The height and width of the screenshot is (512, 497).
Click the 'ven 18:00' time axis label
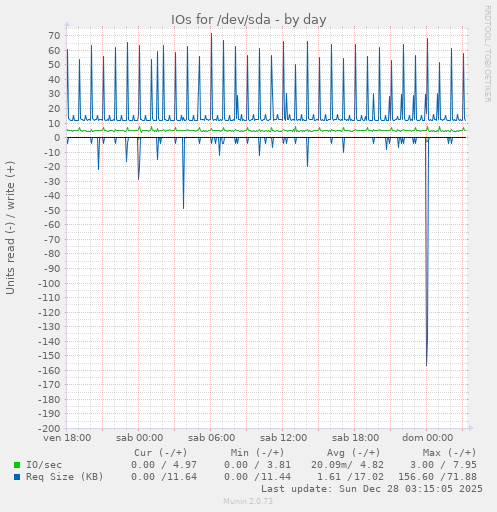(x=67, y=438)
